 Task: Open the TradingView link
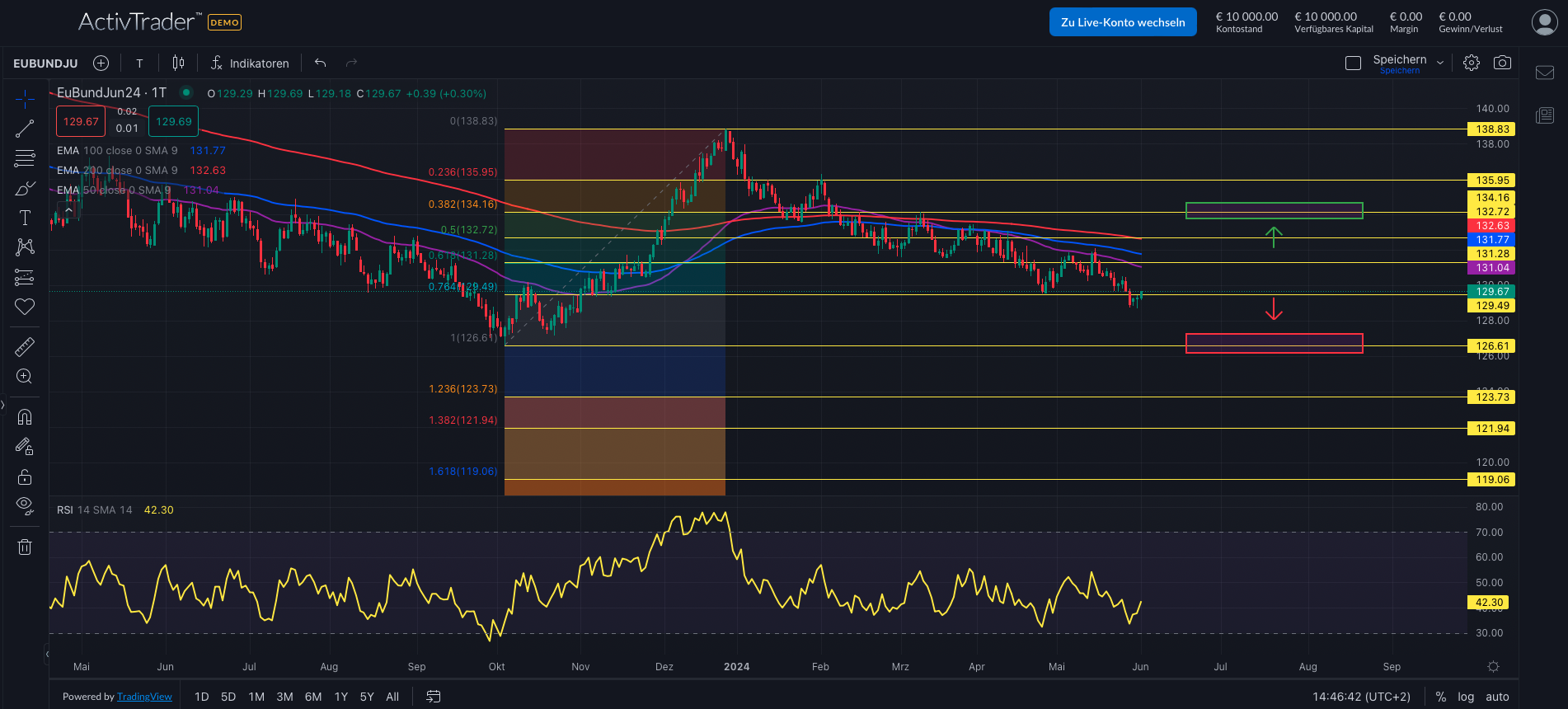click(x=144, y=697)
